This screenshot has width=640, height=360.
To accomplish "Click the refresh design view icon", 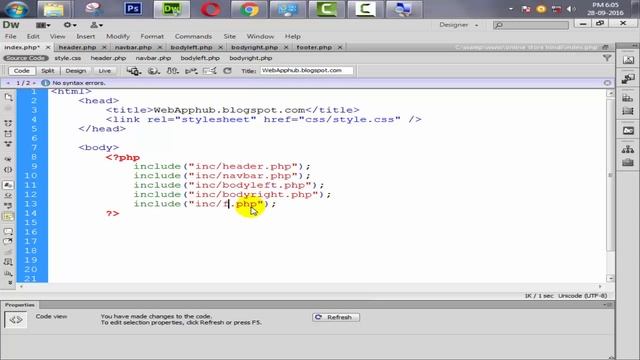I will click(227, 71).
